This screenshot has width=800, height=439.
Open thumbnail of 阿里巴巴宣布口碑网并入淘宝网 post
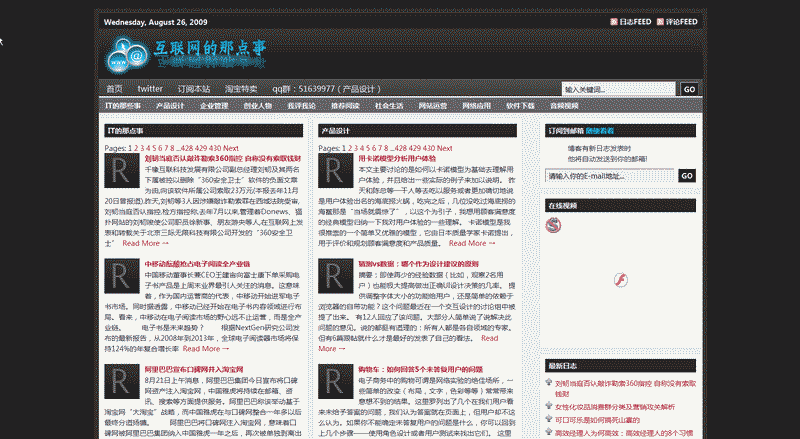(122, 381)
